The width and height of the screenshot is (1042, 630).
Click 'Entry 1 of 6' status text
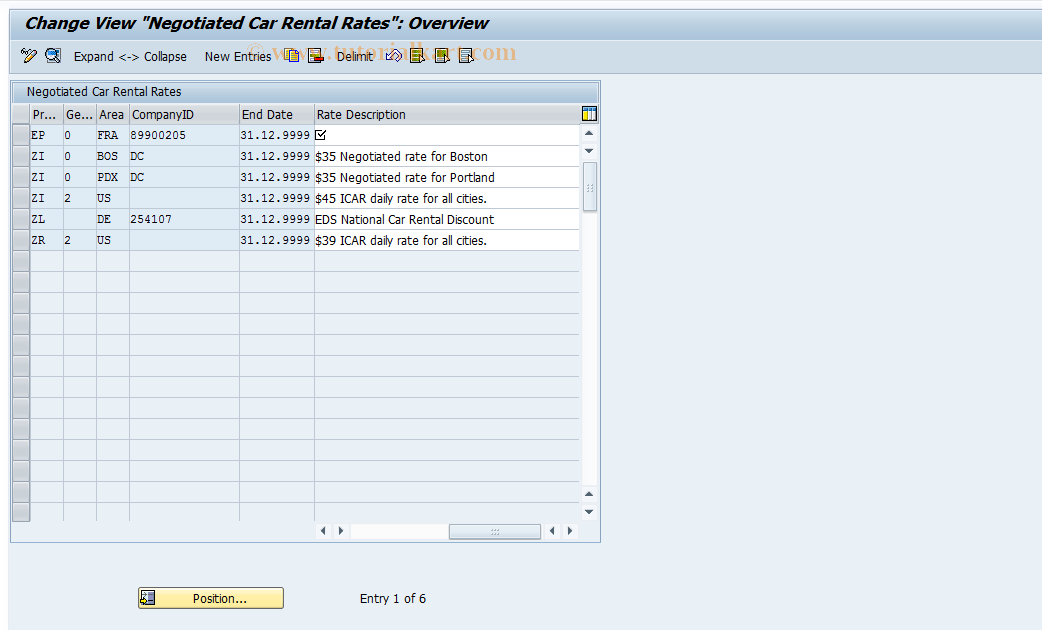[393, 598]
